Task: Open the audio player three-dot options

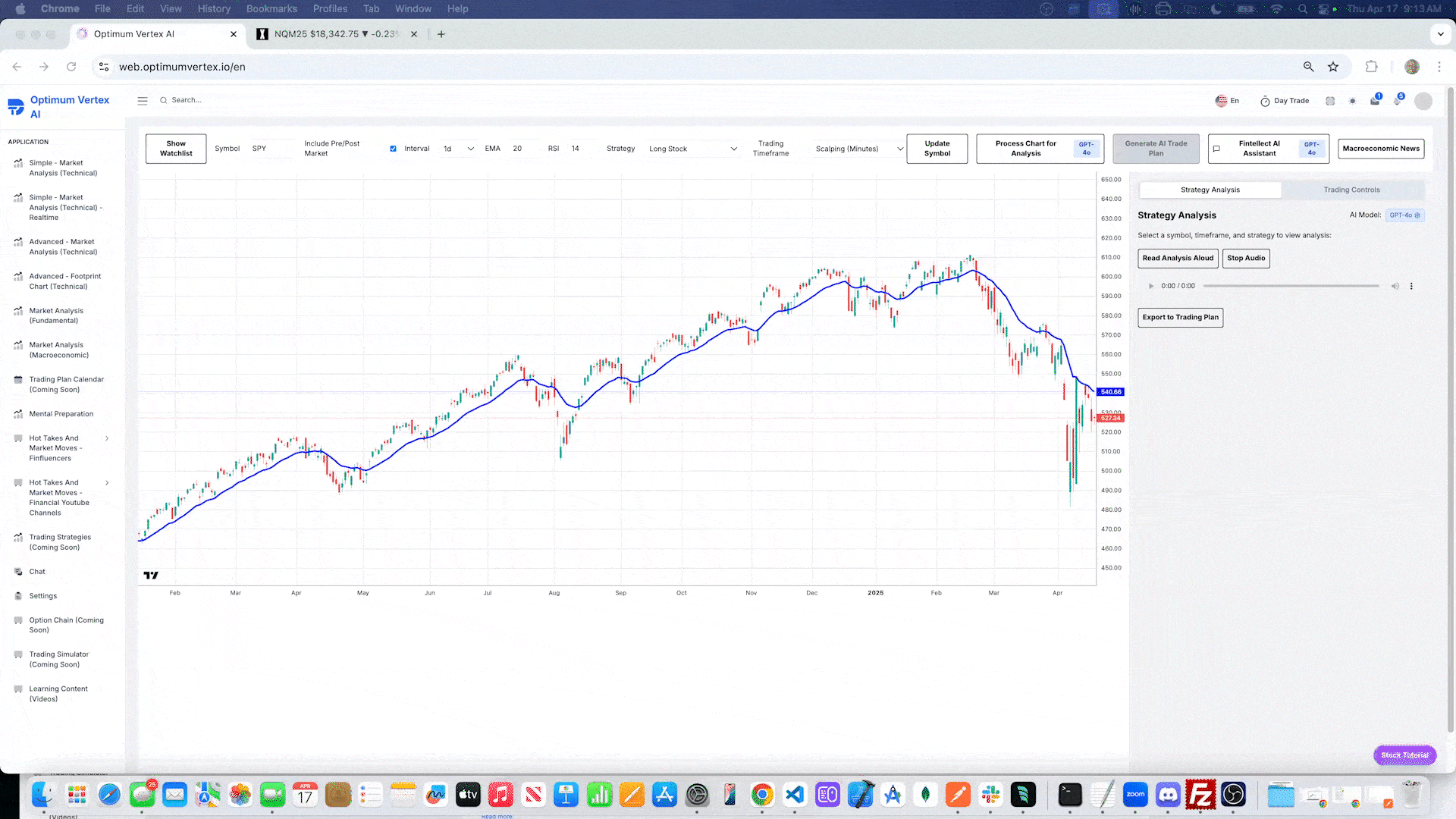Action: click(x=1411, y=286)
